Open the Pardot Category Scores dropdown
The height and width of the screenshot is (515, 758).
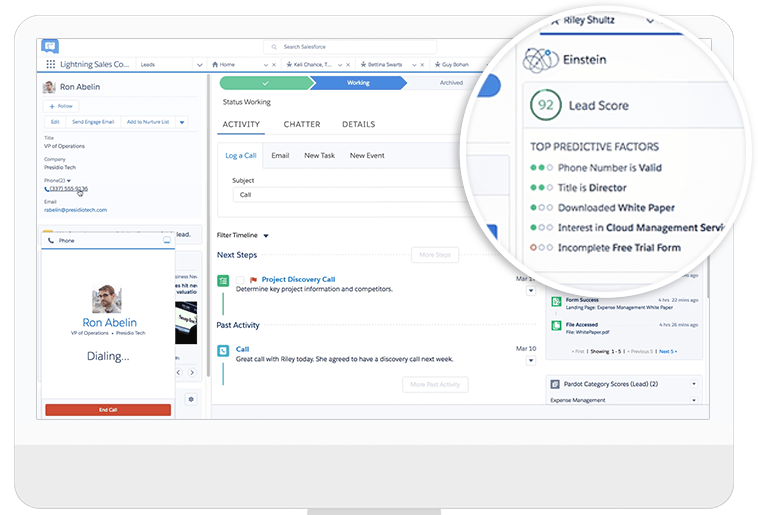pyautogui.click(x=694, y=384)
